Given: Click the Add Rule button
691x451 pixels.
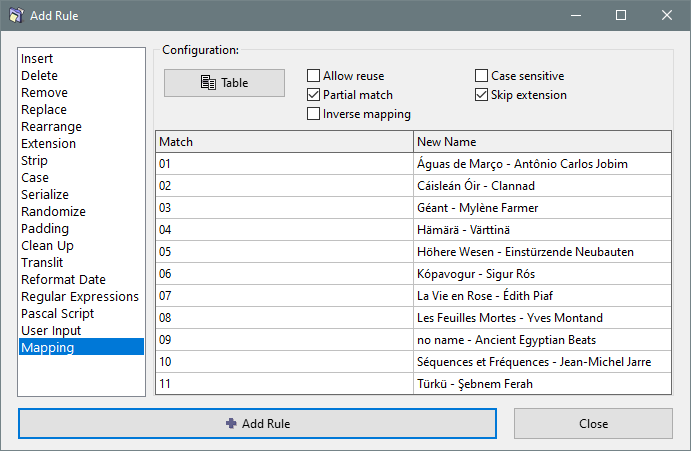Looking at the screenshot, I should click(x=257, y=424).
